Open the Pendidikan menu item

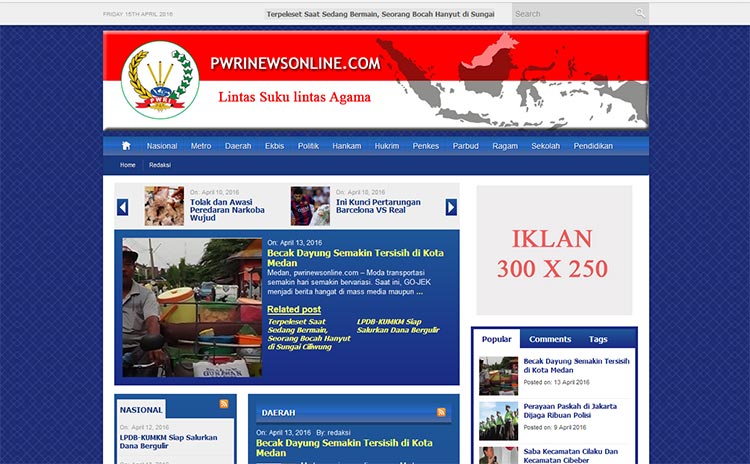593,146
